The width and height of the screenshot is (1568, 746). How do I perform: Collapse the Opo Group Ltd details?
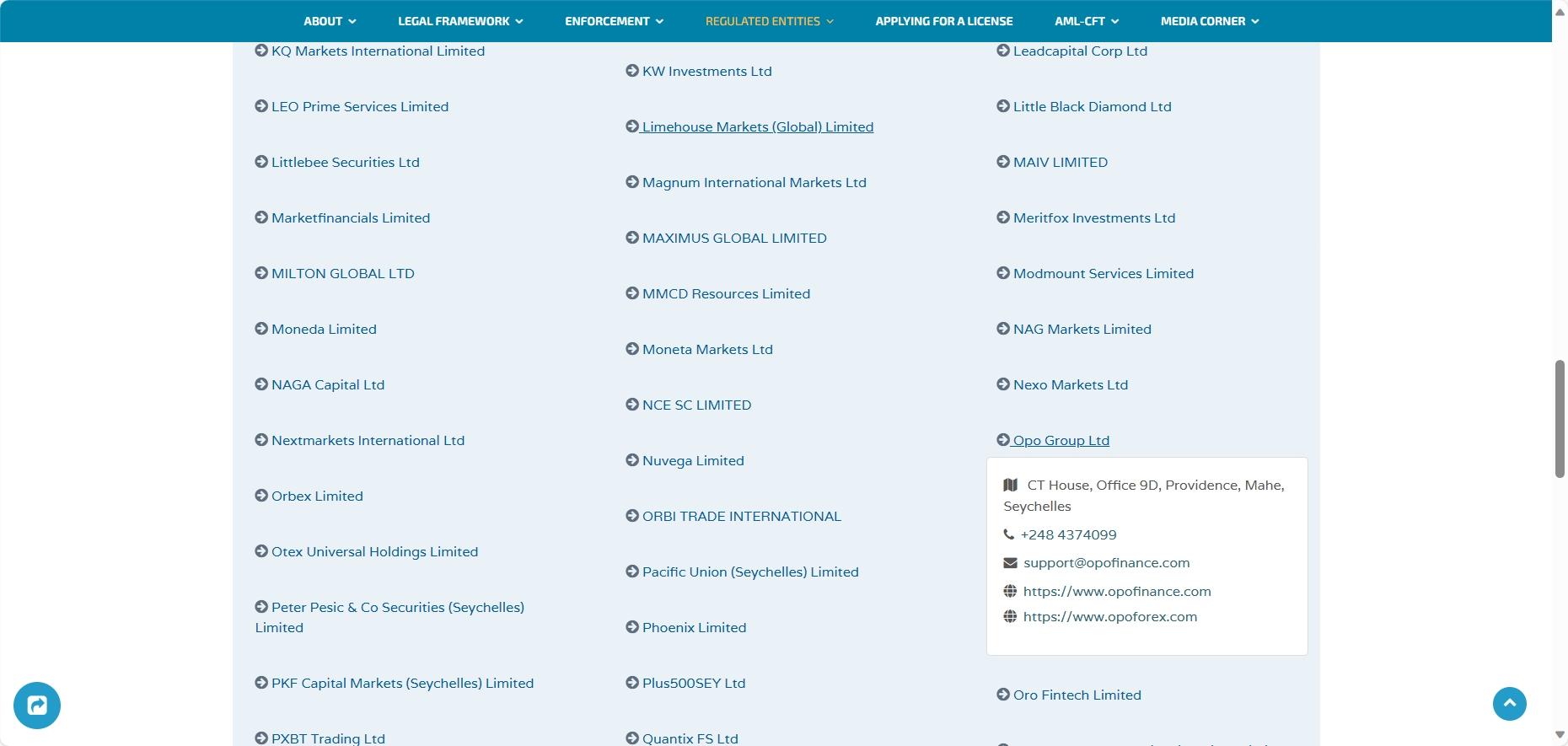coord(1061,440)
